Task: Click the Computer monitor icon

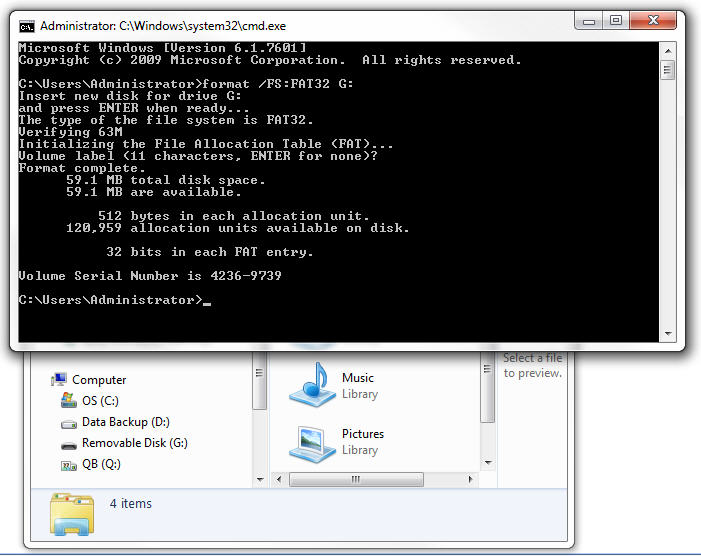Action: click(59, 379)
